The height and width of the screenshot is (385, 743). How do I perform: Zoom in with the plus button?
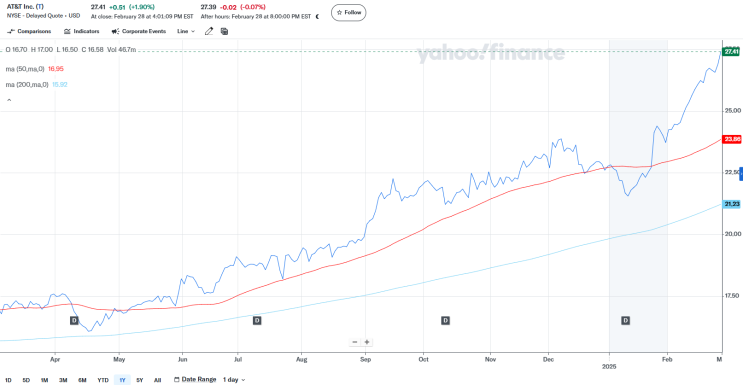(367, 342)
